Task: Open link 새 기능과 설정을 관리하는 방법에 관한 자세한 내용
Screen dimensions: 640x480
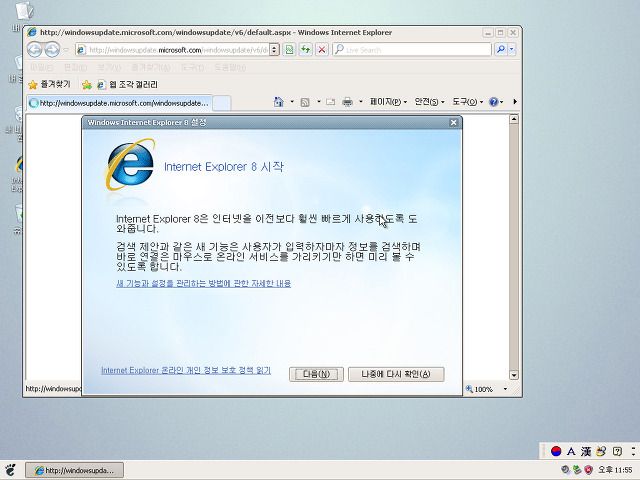Action: (x=203, y=283)
